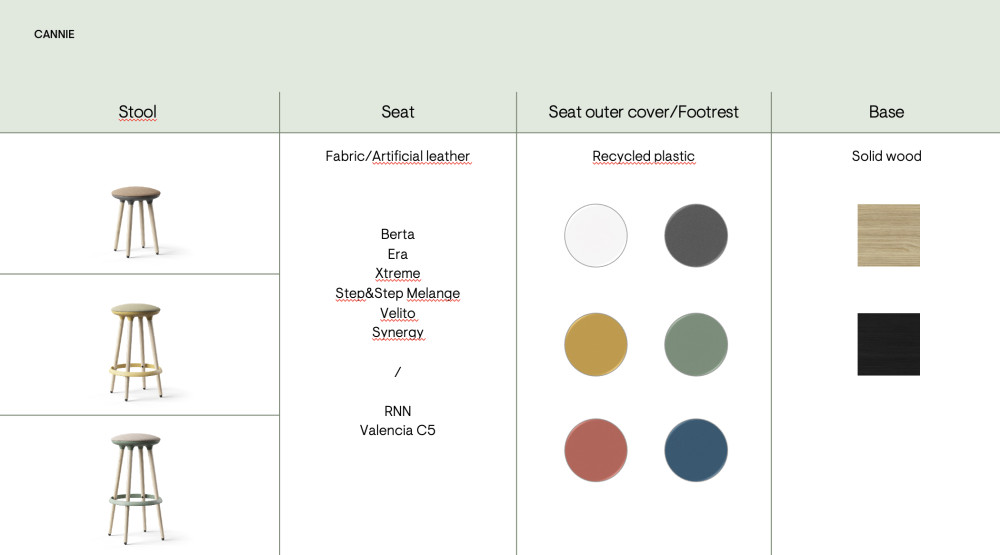Choose the black wood base sample
The width and height of the screenshot is (1000, 555).
(888, 344)
